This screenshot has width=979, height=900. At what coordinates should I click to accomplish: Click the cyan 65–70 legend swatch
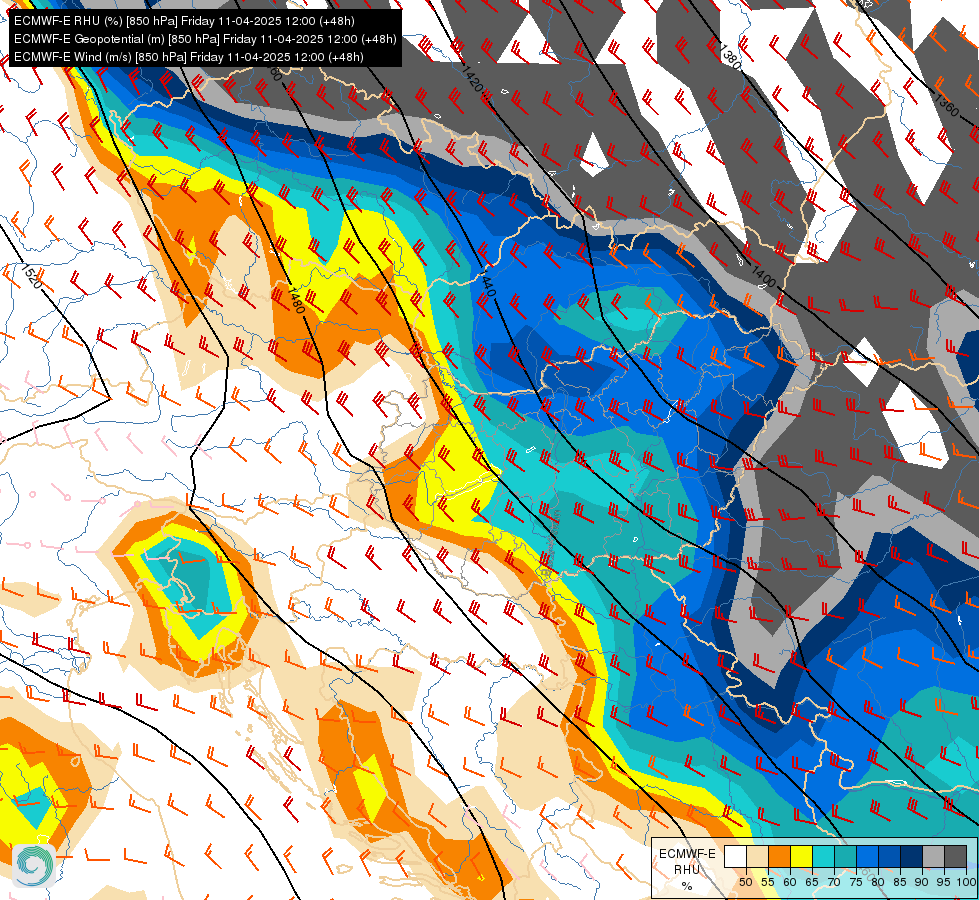pos(824,856)
